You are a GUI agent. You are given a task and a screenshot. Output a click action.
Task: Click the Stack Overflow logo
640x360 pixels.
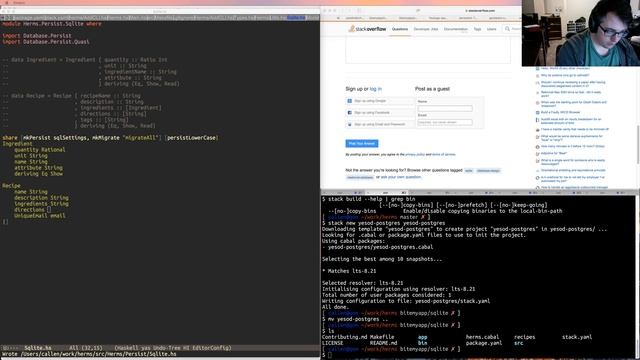click(x=367, y=29)
